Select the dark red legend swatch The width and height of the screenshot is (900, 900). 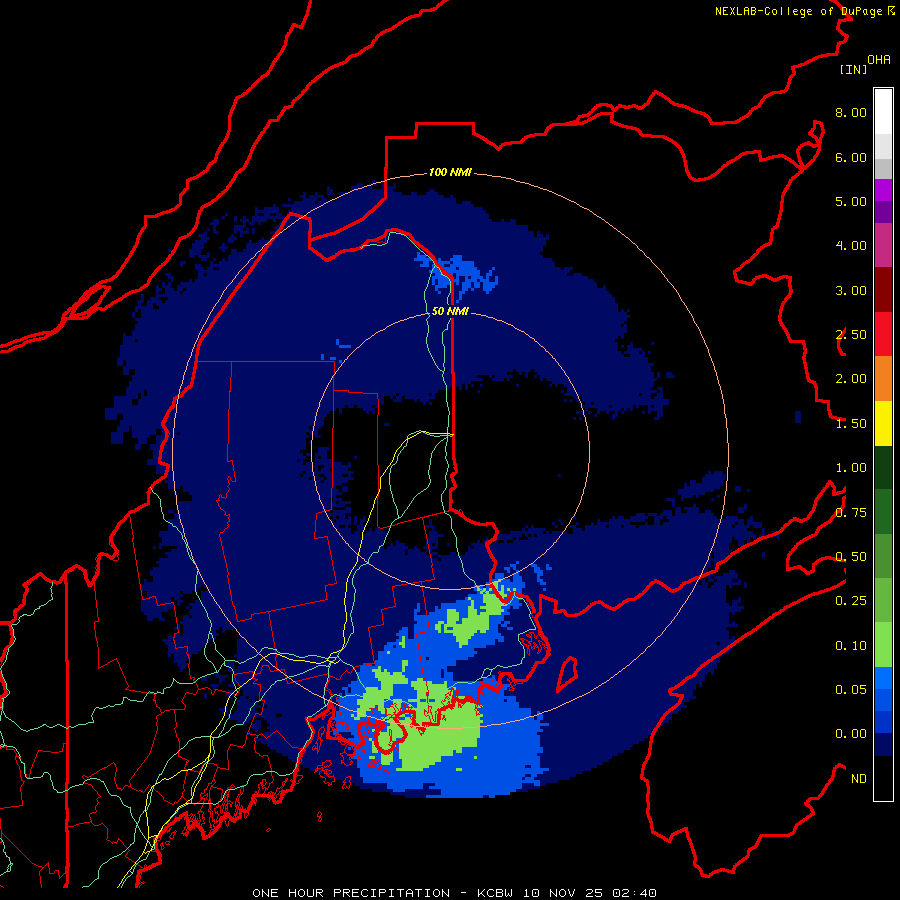(883, 290)
